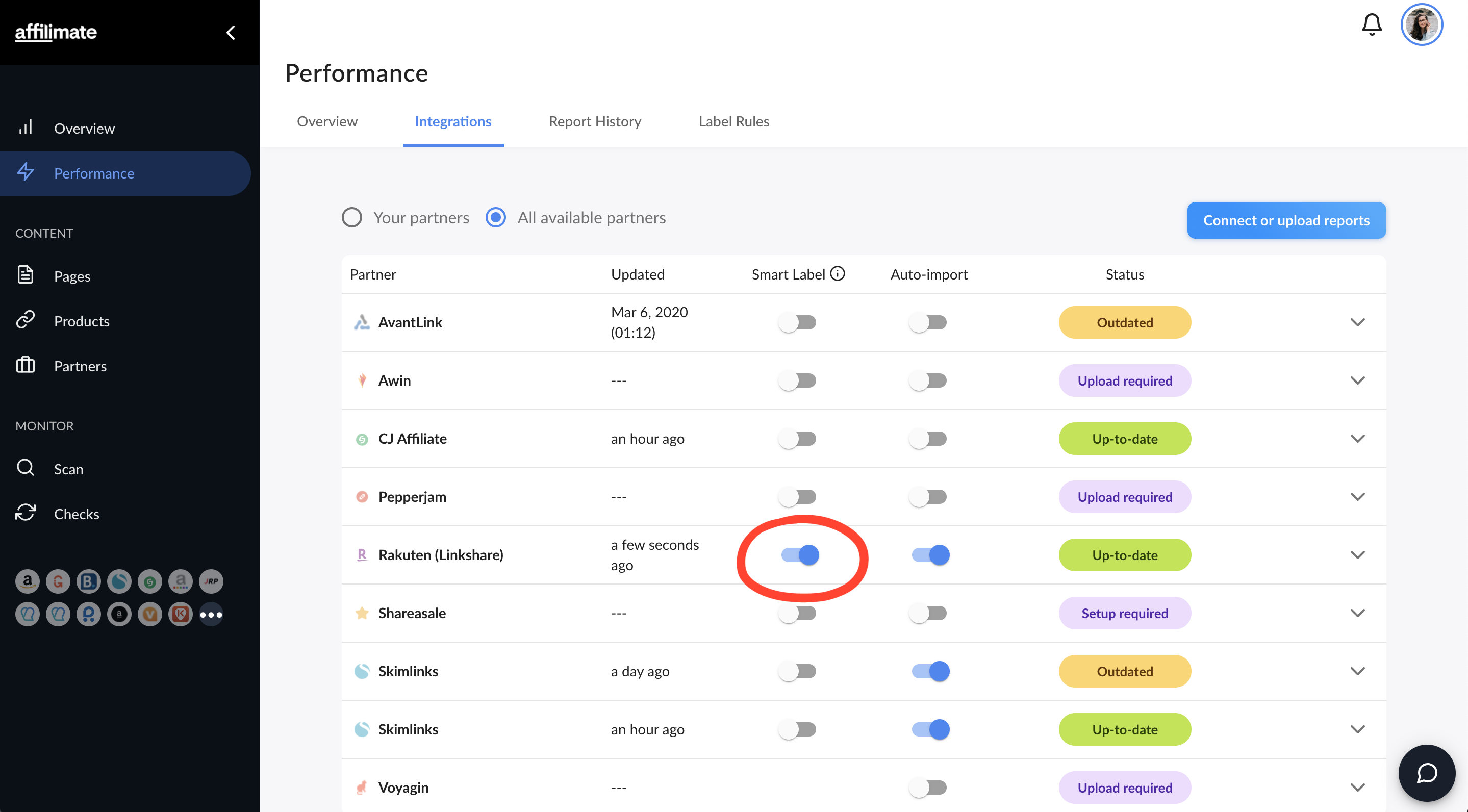
Task: Click the Awin flame logo in table
Action: 362,380
